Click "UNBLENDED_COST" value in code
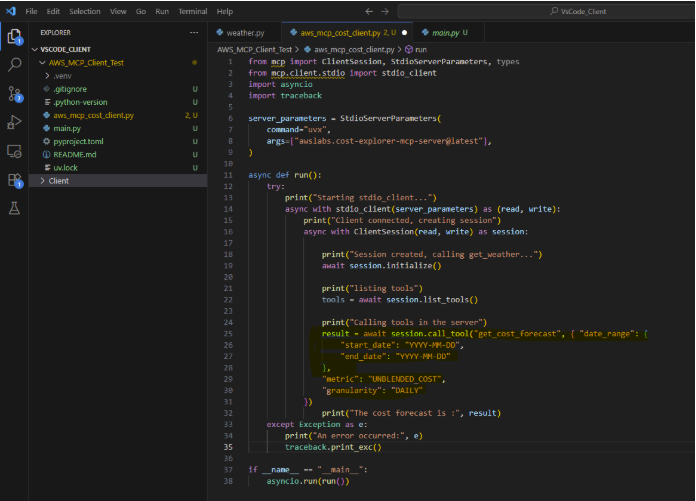The width and height of the screenshot is (696, 501). 405,379
